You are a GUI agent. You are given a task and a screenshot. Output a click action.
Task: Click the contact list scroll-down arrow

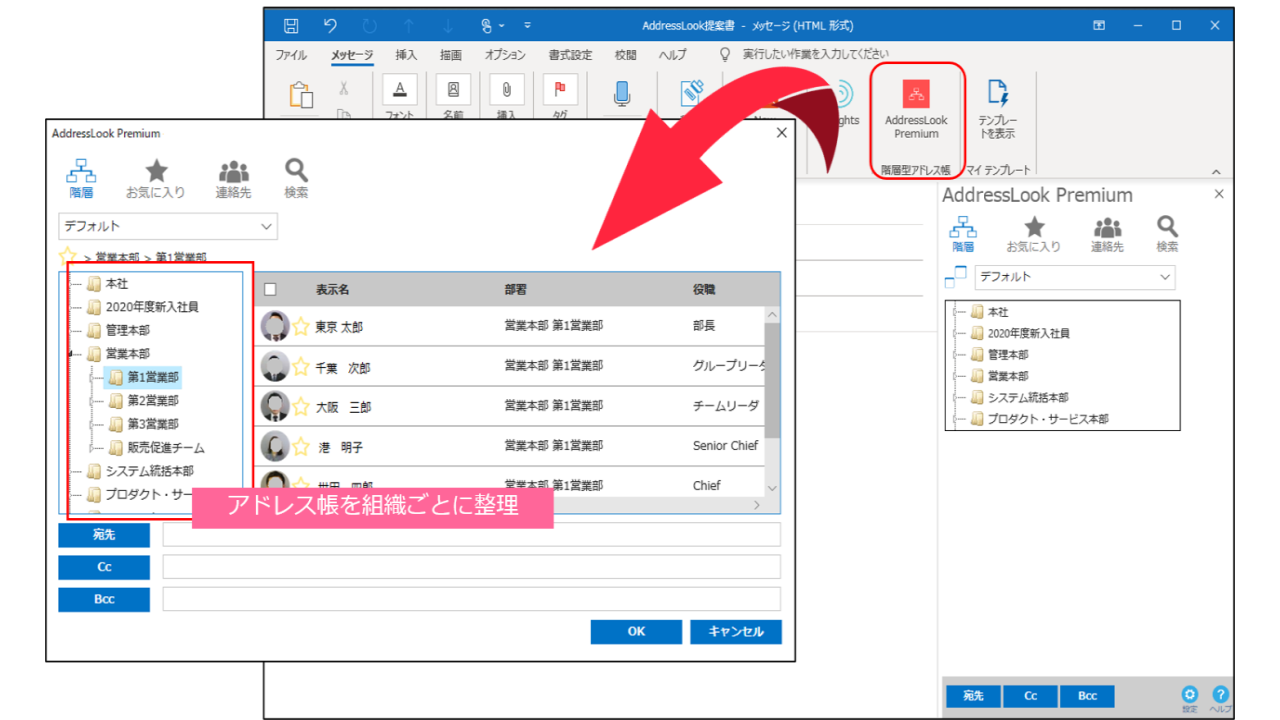[x=772, y=487]
